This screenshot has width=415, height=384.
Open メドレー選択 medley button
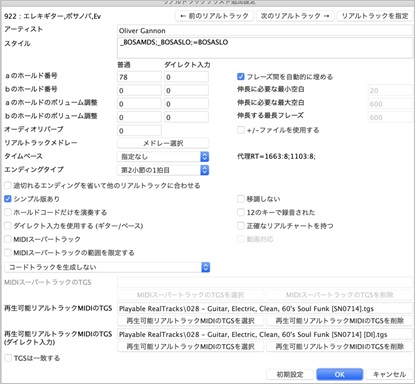click(x=163, y=143)
